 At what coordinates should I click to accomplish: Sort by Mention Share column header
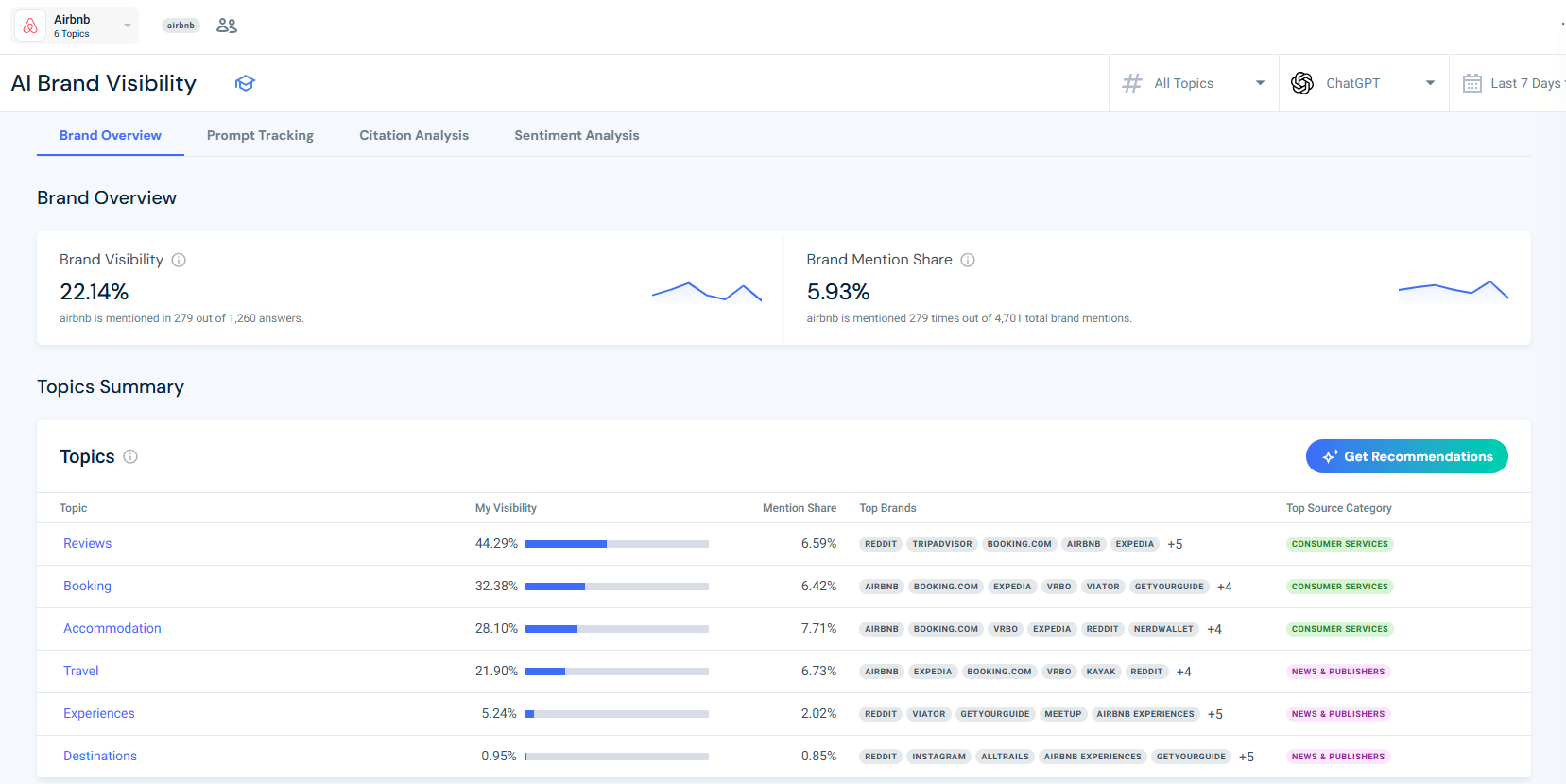click(800, 508)
